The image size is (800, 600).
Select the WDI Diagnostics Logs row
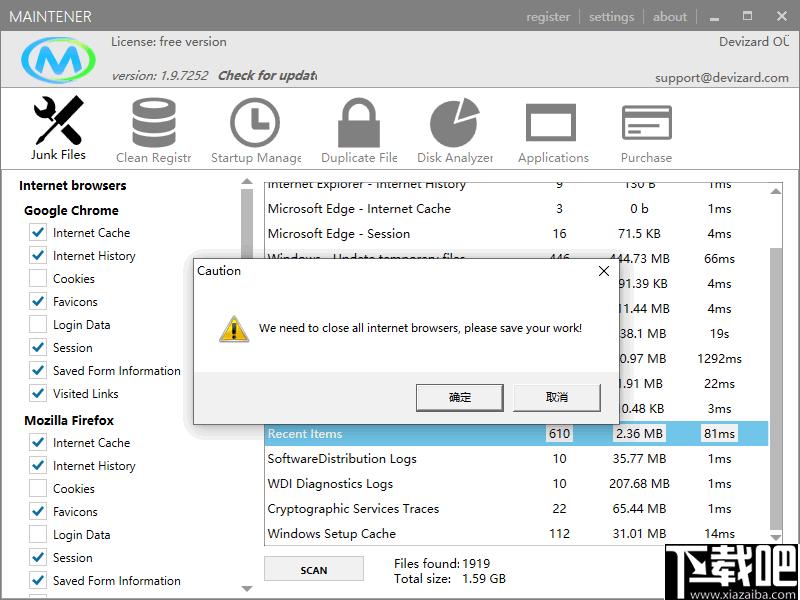click(x=516, y=484)
